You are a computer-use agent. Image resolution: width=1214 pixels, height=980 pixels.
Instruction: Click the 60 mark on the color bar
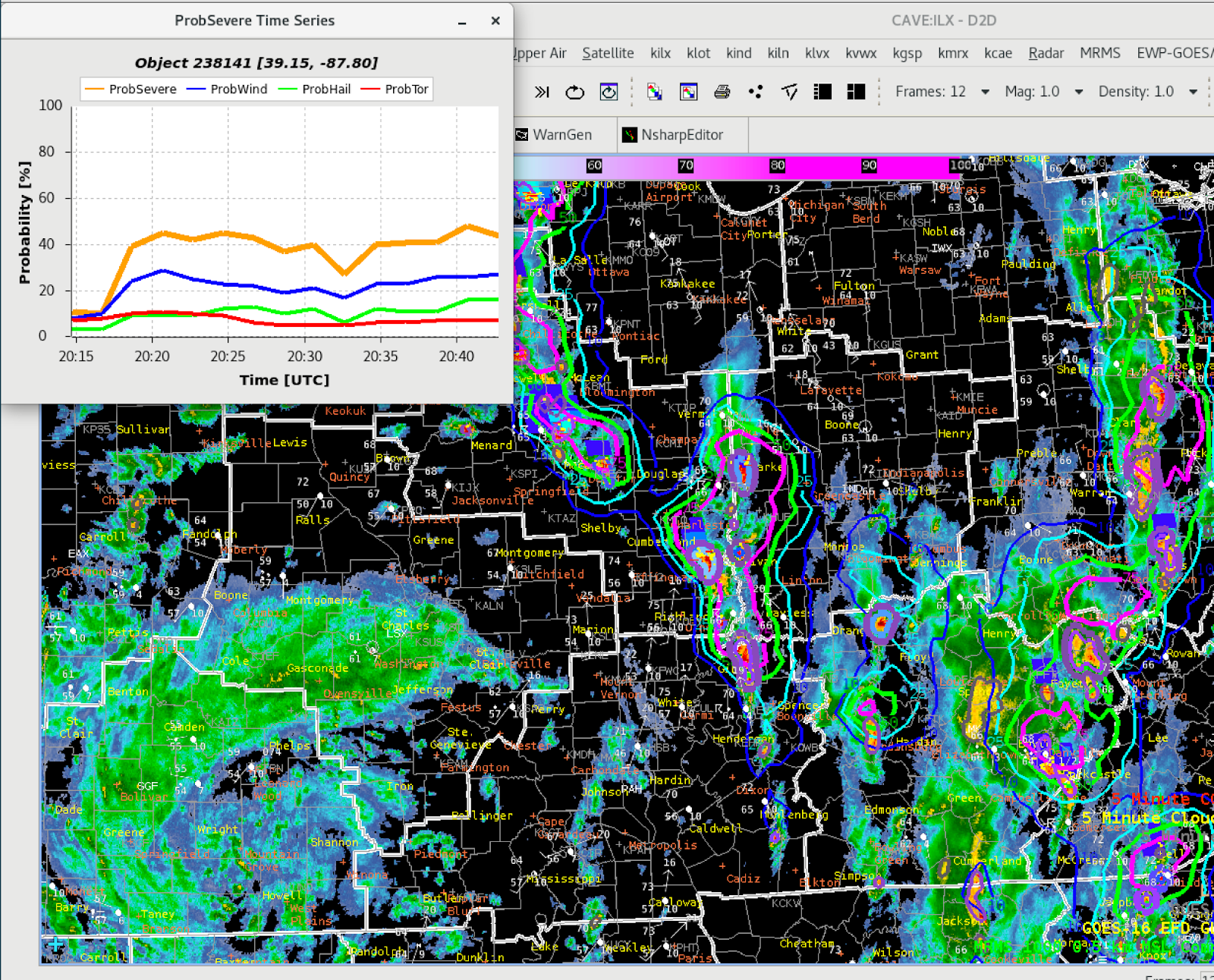coord(594,165)
